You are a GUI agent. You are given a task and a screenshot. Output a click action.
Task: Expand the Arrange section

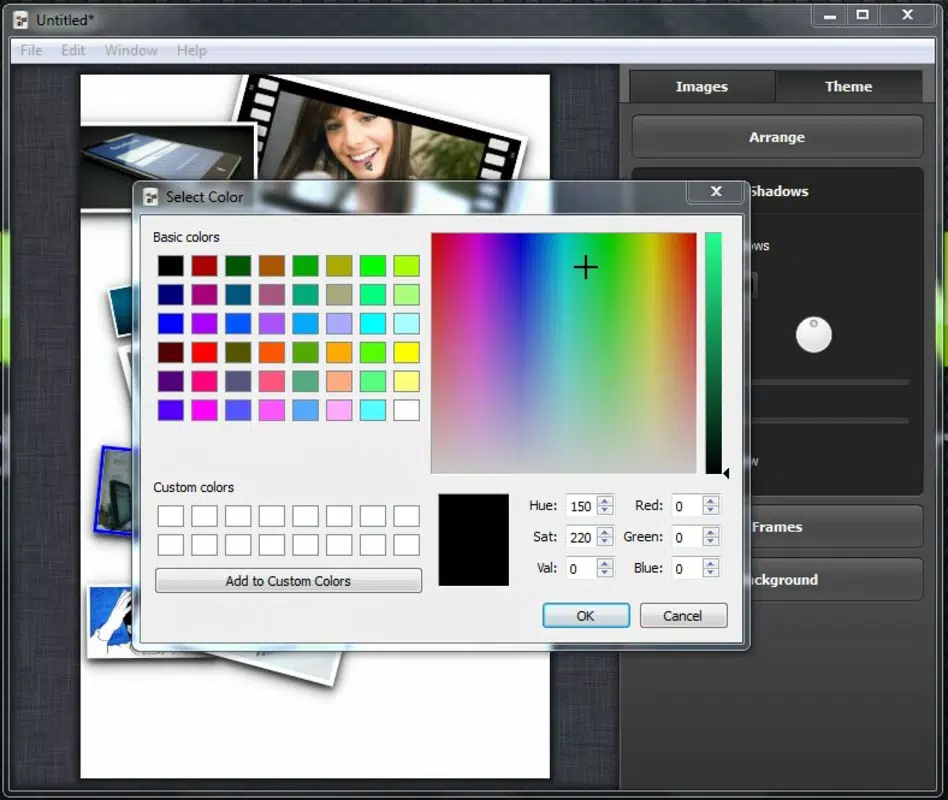[777, 137]
